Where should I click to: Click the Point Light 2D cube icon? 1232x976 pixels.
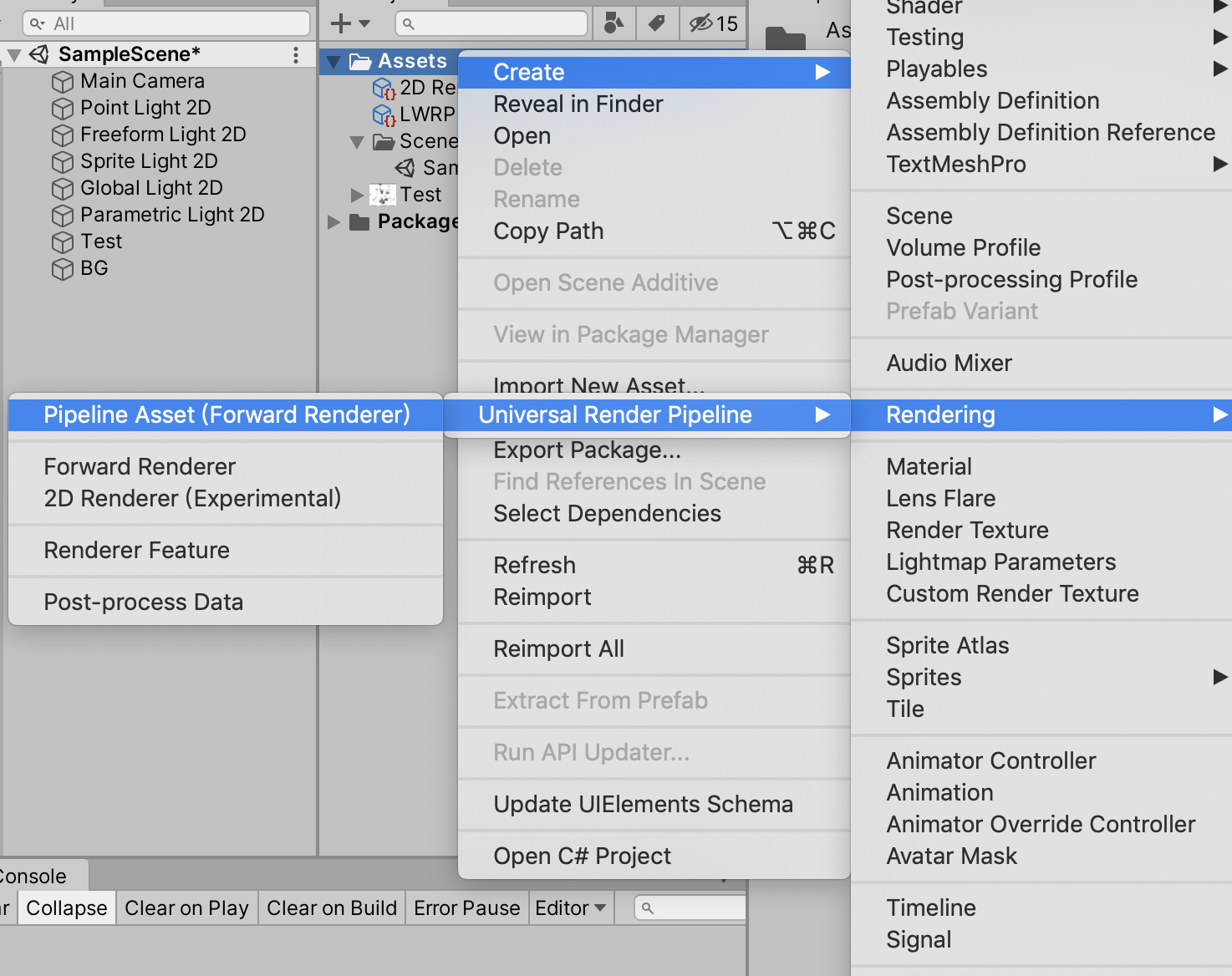63,109
